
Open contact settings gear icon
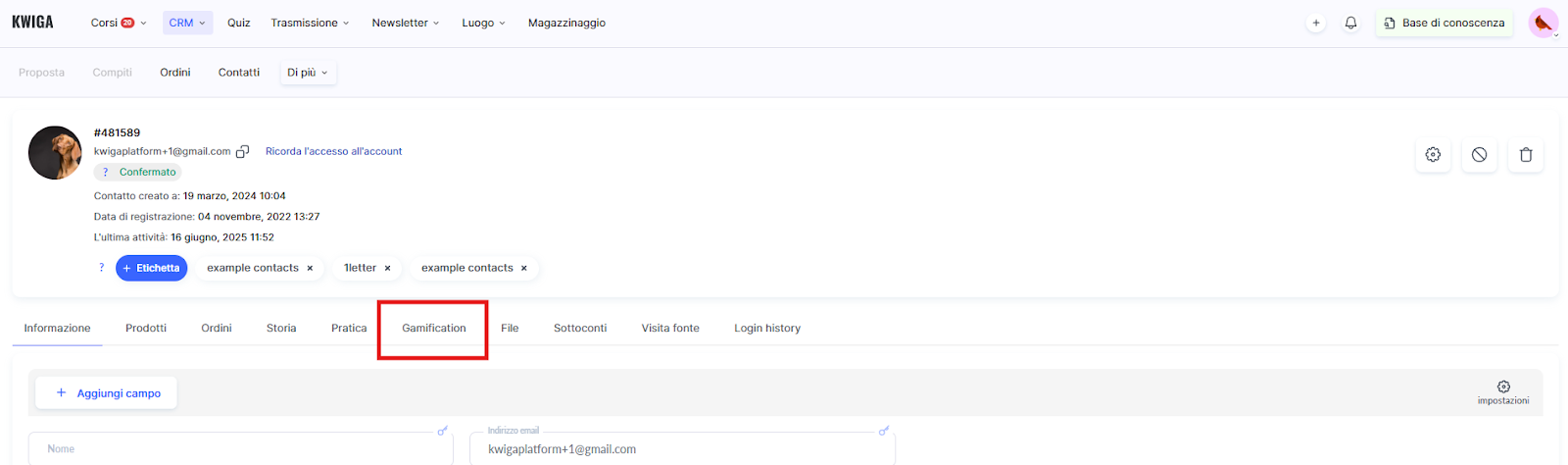(1433, 155)
